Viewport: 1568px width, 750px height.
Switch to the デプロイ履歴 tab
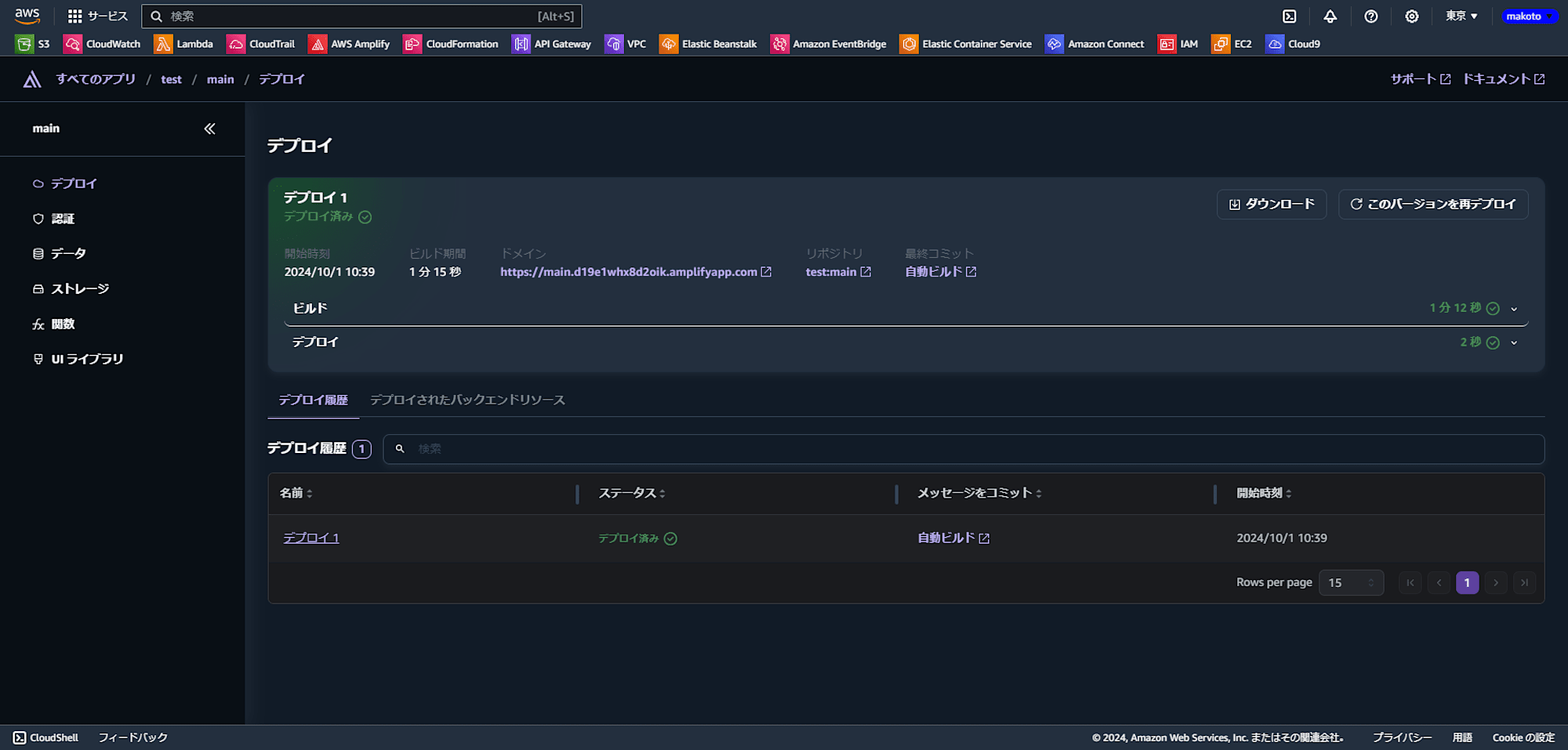(x=314, y=400)
